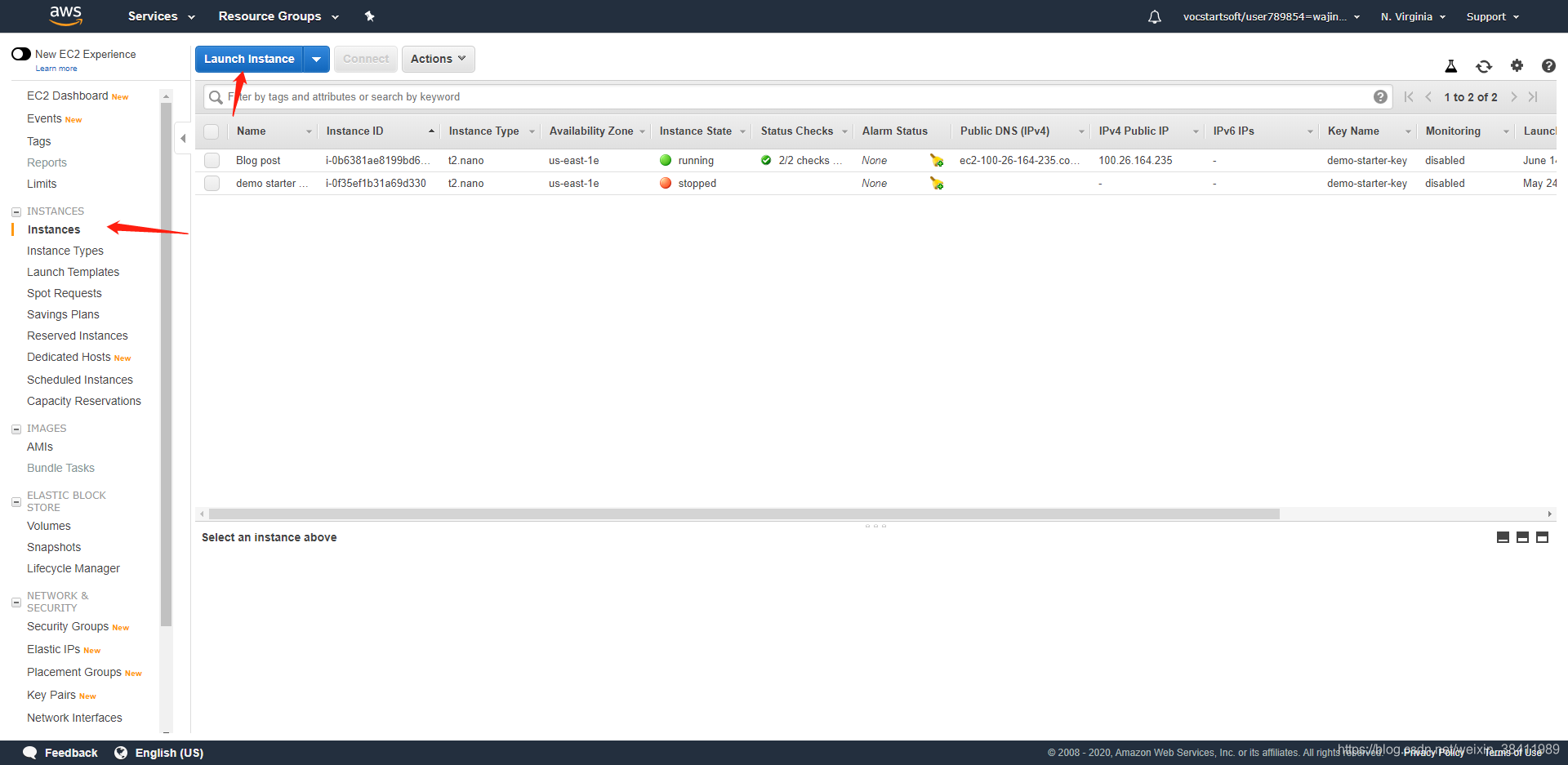The width and height of the screenshot is (1568, 765).
Task: Maximize the details pane layout
Action: [x=1542, y=537]
